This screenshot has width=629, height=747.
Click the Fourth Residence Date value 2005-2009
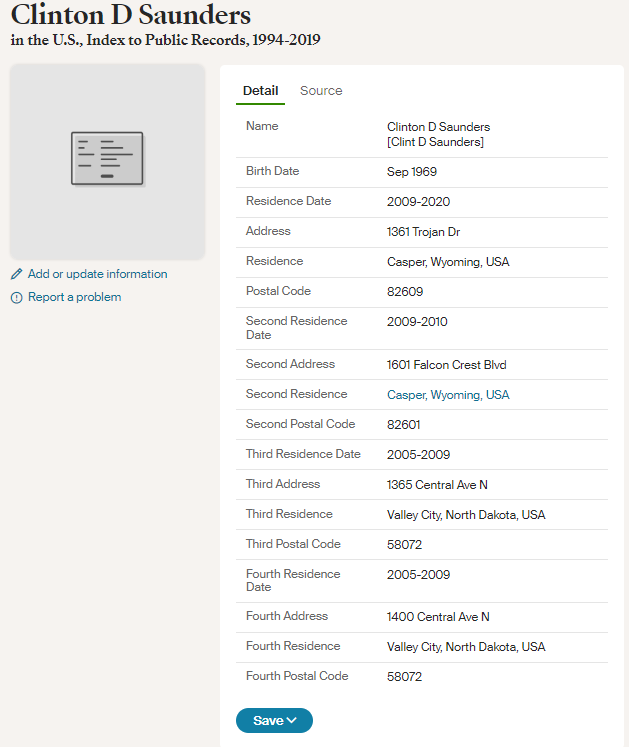(x=418, y=575)
